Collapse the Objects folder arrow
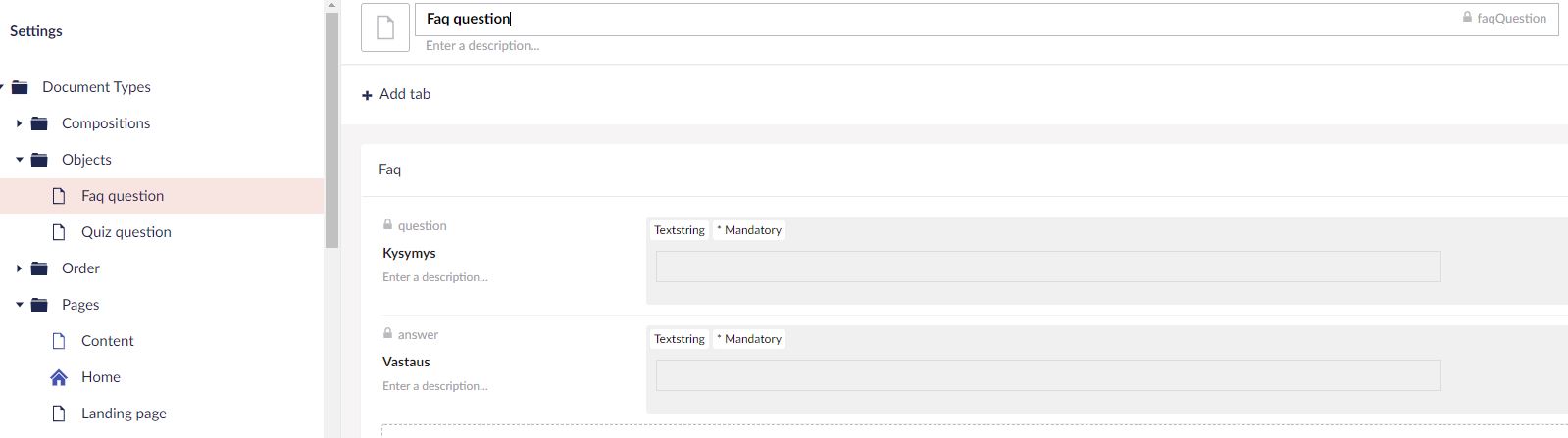Image resolution: width=1568 pixels, height=438 pixels. (19, 160)
